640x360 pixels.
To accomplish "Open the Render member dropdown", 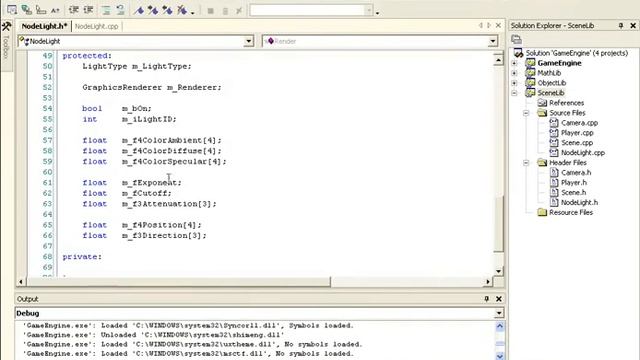I will tap(493, 41).
